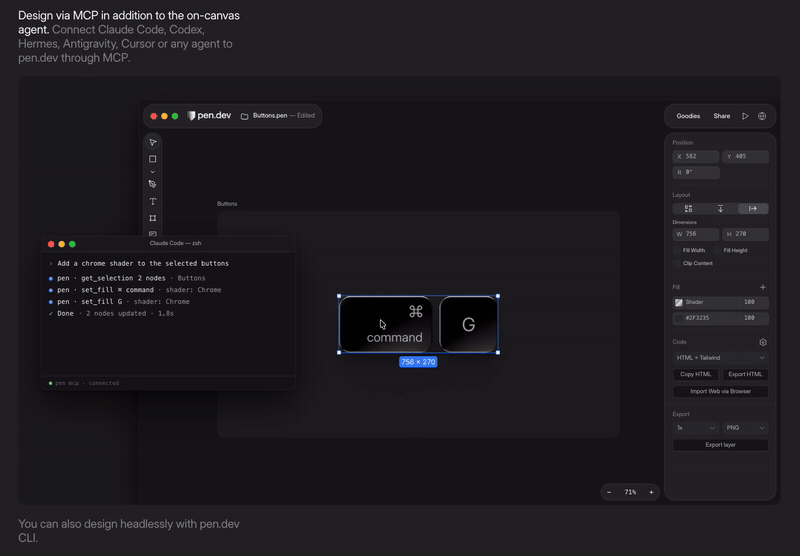Open the Goodies menu
The height and width of the screenshot is (556, 800).
pyautogui.click(x=688, y=116)
